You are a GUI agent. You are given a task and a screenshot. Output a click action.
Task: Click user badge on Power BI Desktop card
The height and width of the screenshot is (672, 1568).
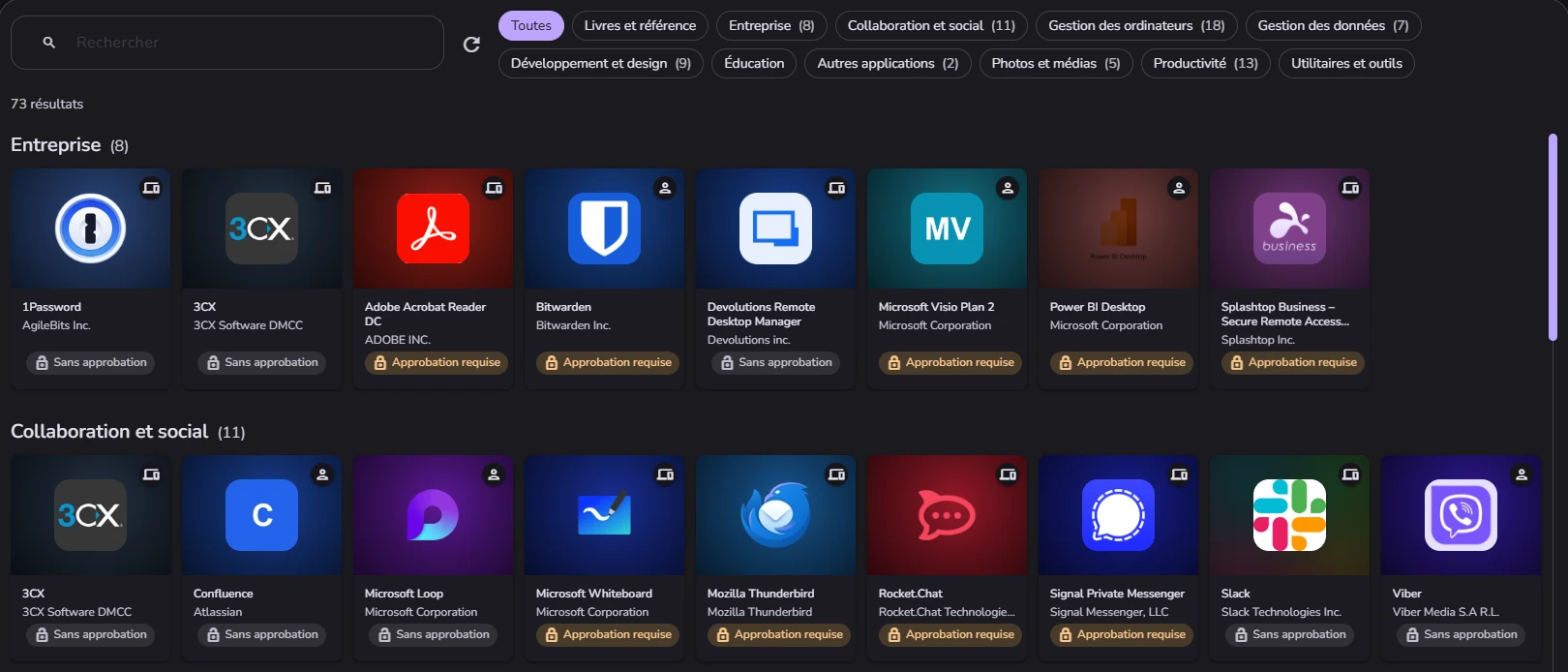1179,188
